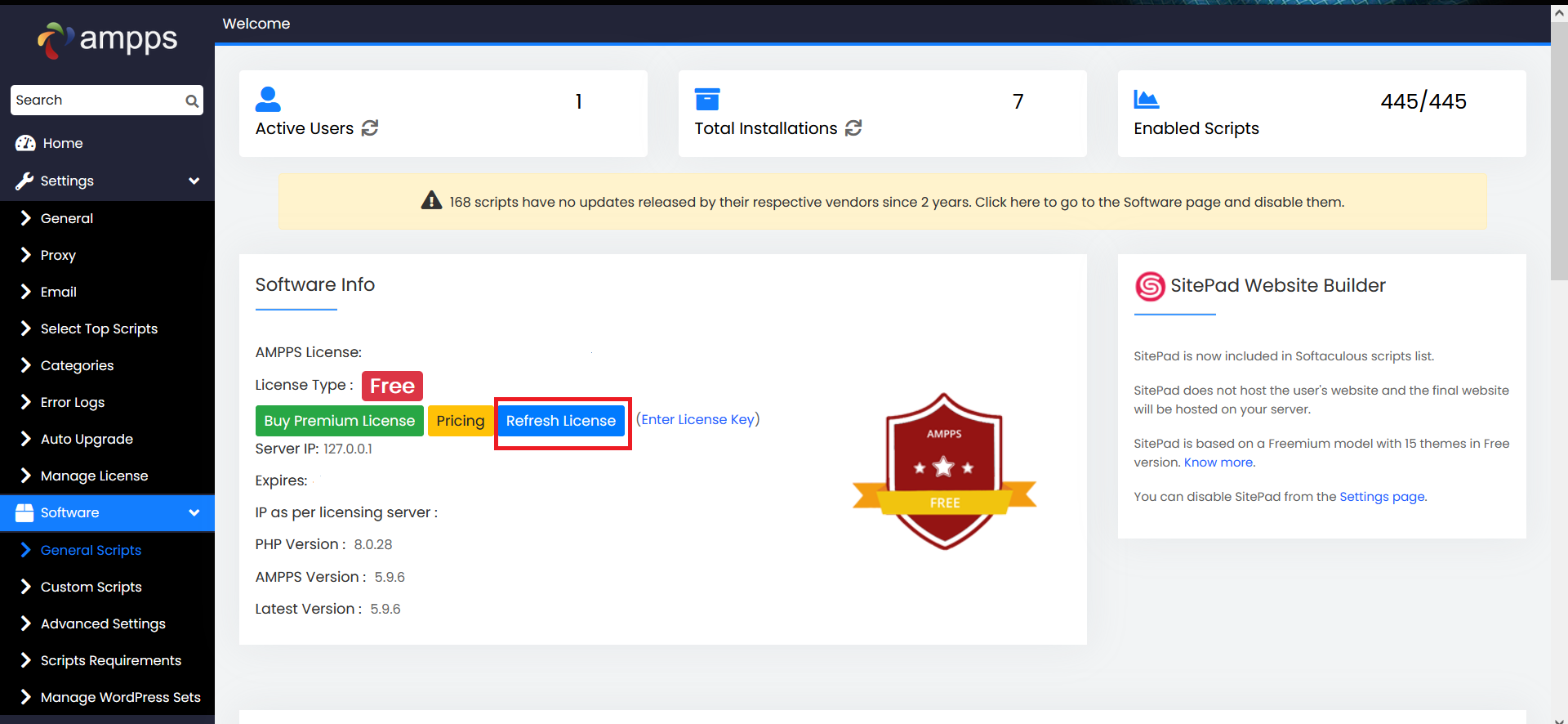This screenshot has width=1568, height=724.
Task: Collapse the Software menu arrow
Action: pyautogui.click(x=194, y=512)
